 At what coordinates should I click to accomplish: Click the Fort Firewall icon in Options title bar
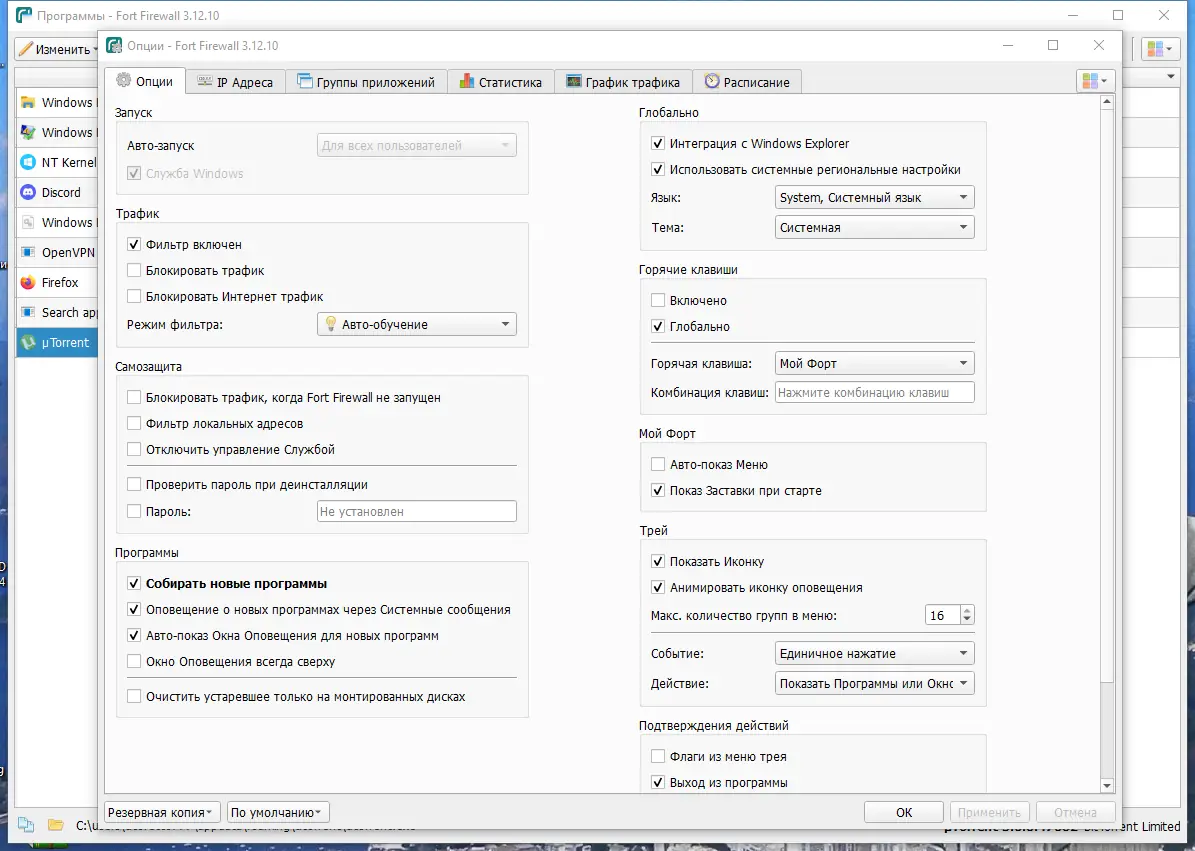pos(114,46)
